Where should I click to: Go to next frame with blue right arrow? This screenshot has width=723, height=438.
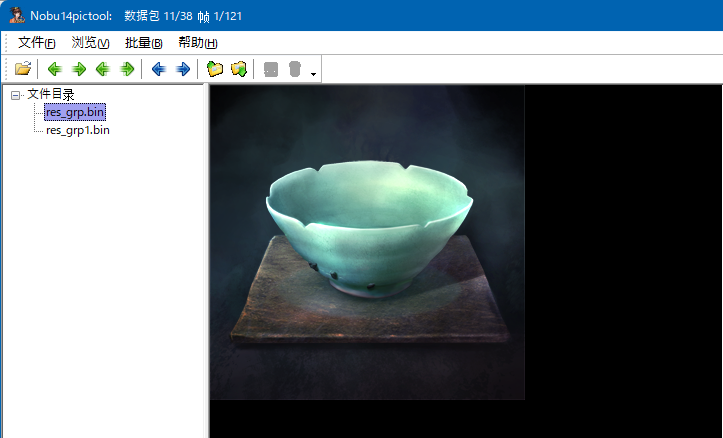click(183, 69)
